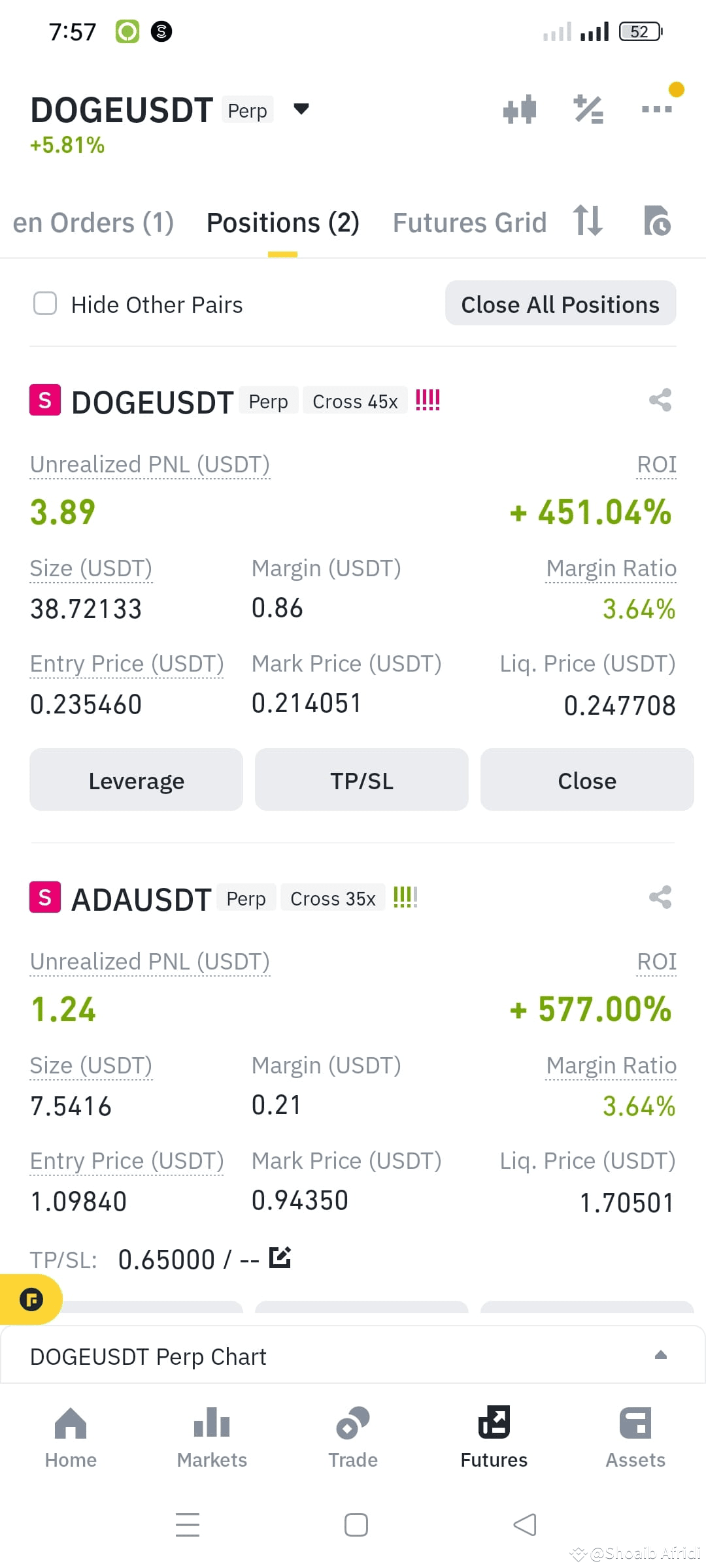Viewport: 706px width, 1568px height.
Task: Open the order history clock icon
Action: [x=657, y=220]
